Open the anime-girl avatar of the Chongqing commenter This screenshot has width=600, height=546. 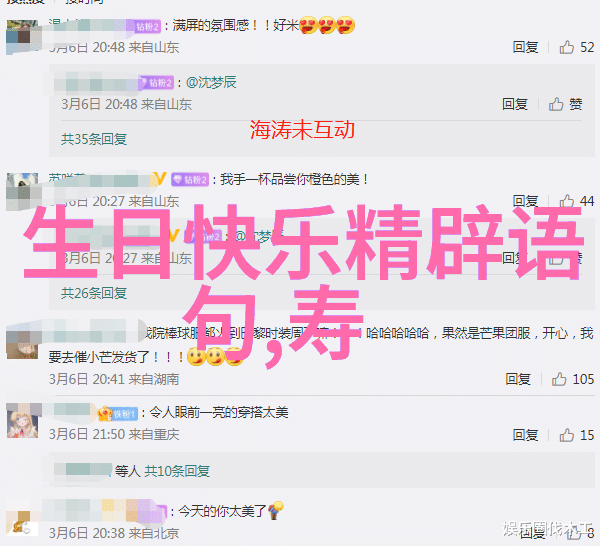(23, 422)
